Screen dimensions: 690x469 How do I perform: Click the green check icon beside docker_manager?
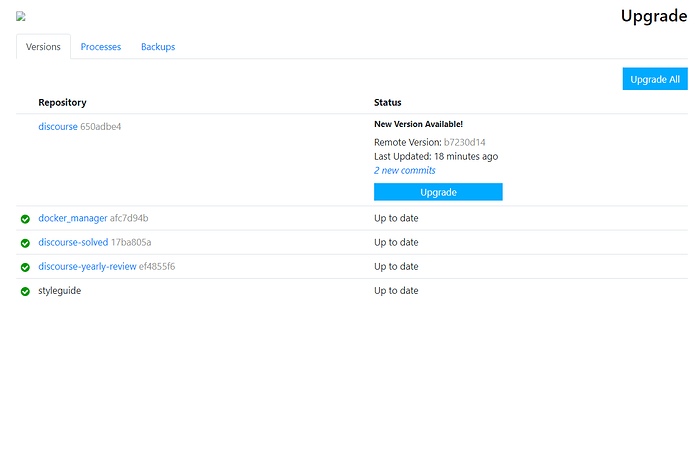[x=25, y=219]
